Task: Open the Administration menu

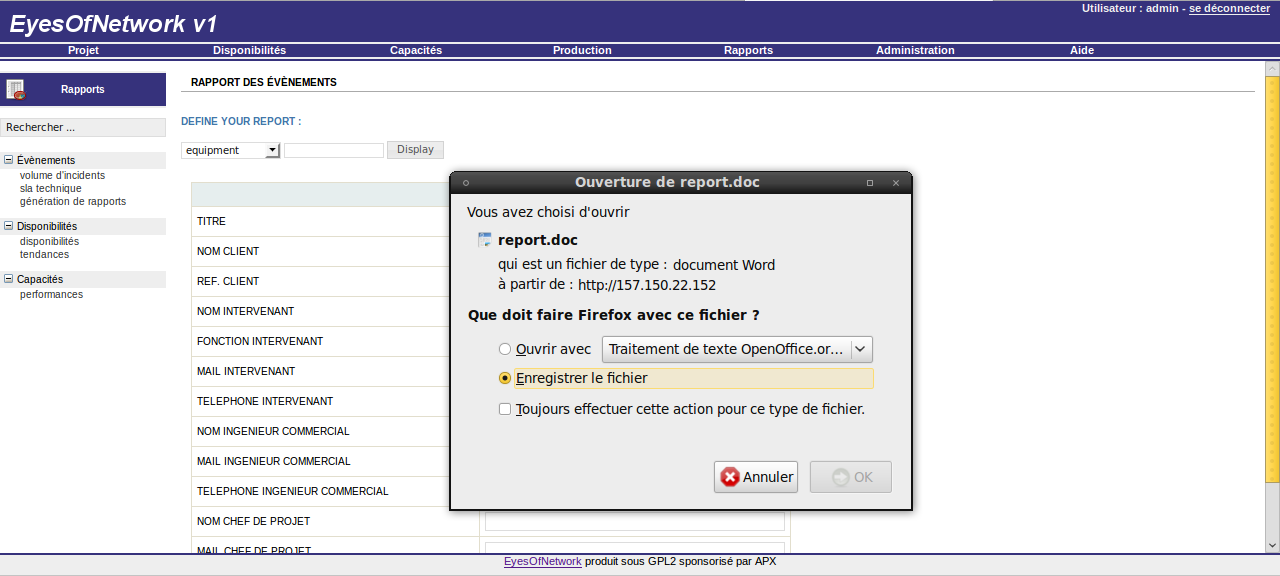Action: pos(915,50)
